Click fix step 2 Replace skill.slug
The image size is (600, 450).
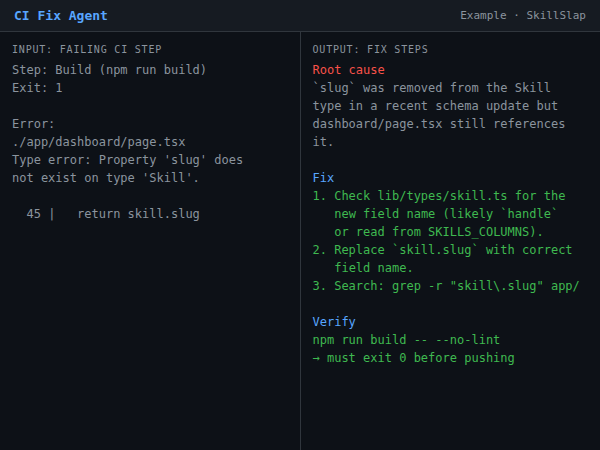442,259
